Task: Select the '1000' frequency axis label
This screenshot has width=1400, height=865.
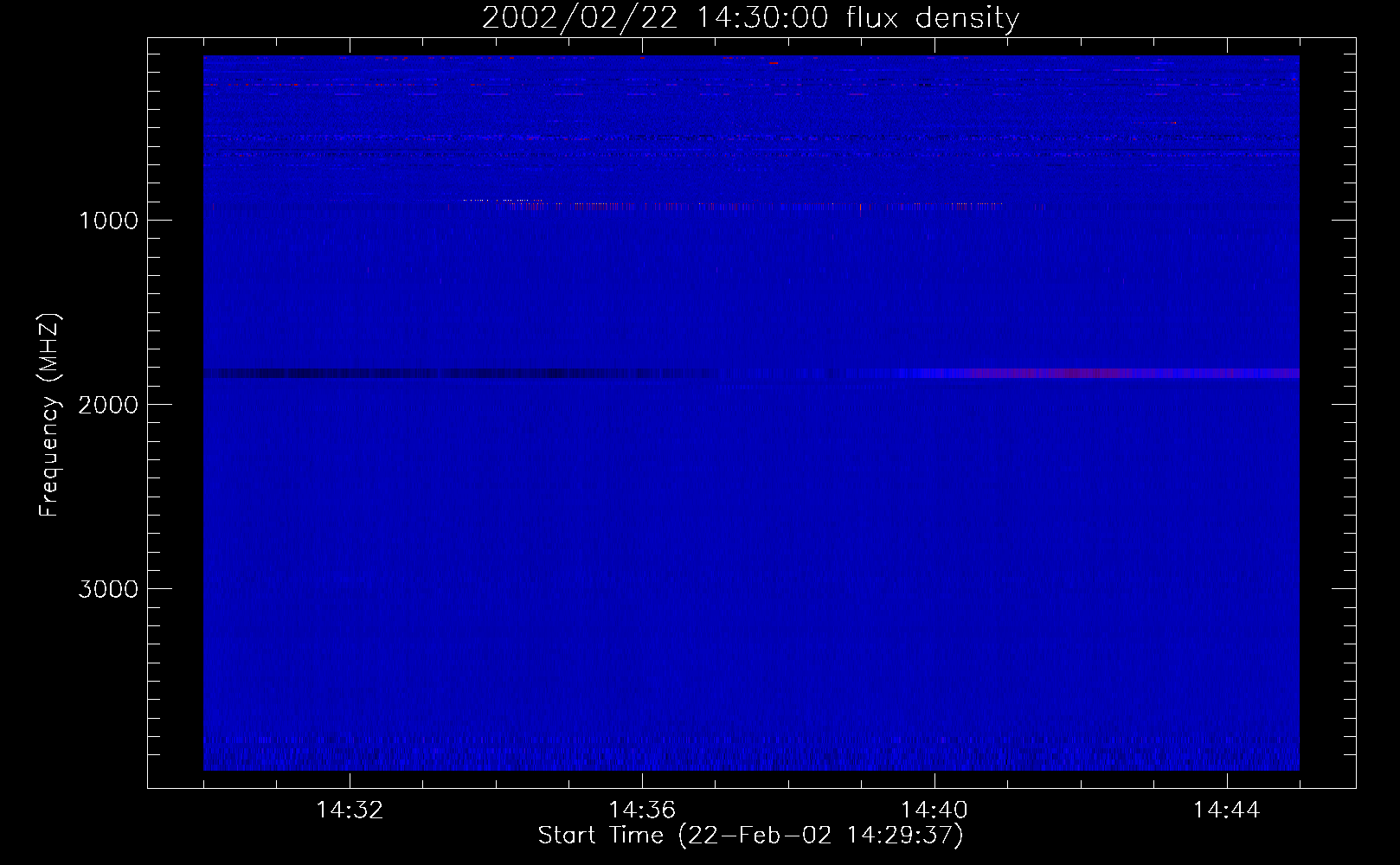Action: (x=108, y=221)
